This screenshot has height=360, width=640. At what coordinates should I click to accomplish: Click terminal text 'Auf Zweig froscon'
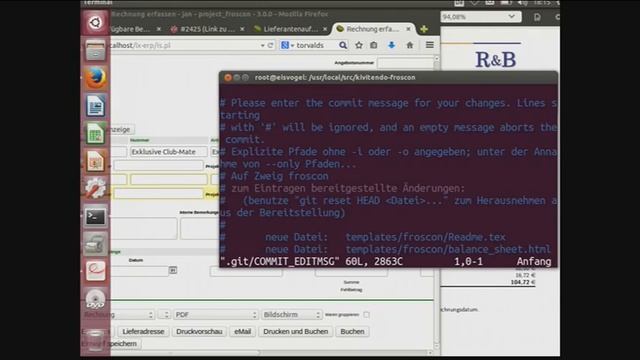point(280,176)
